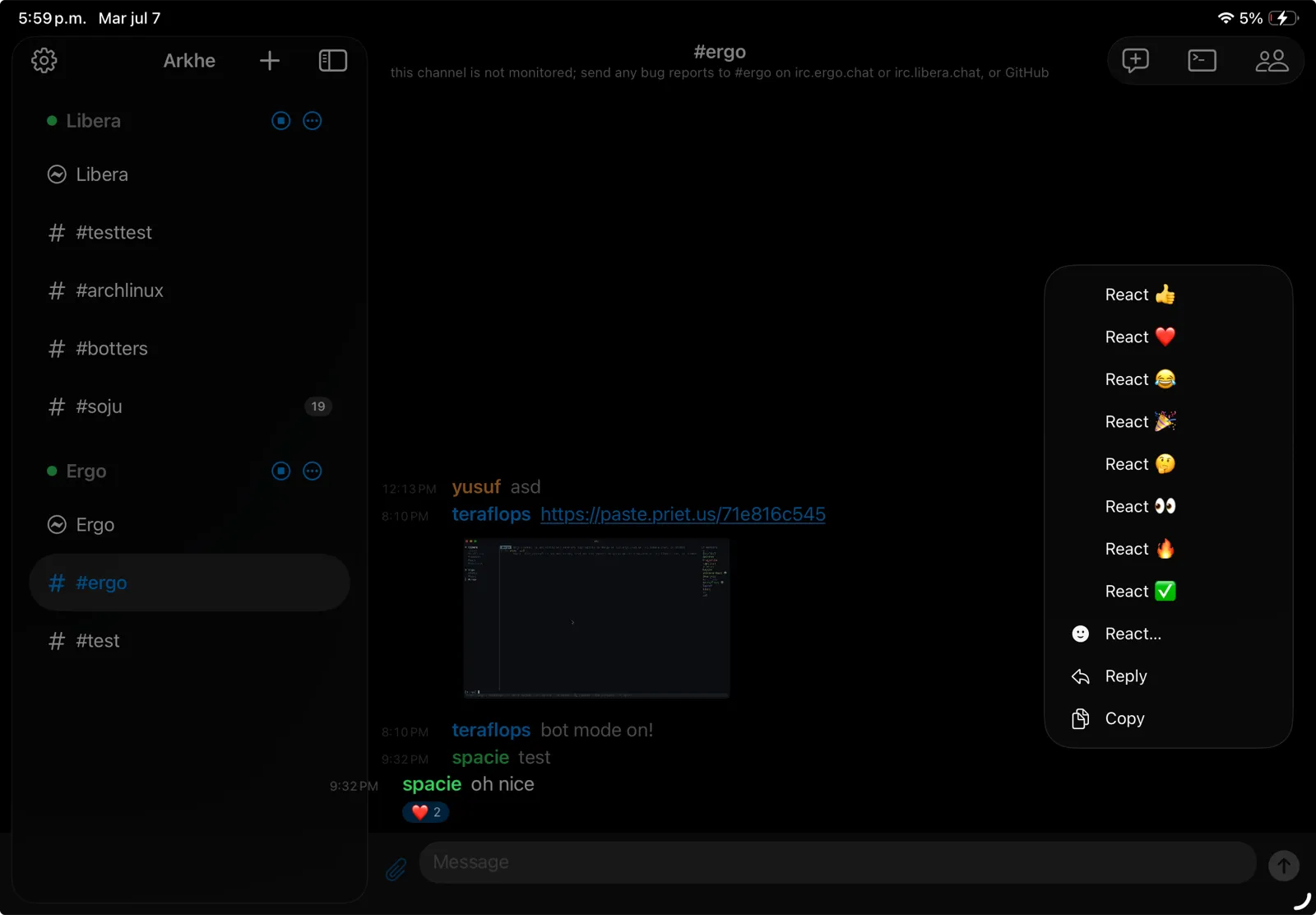React with red heart emoji
Image resolution: width=1316 pixels, height=915 pixels.
1168,337
